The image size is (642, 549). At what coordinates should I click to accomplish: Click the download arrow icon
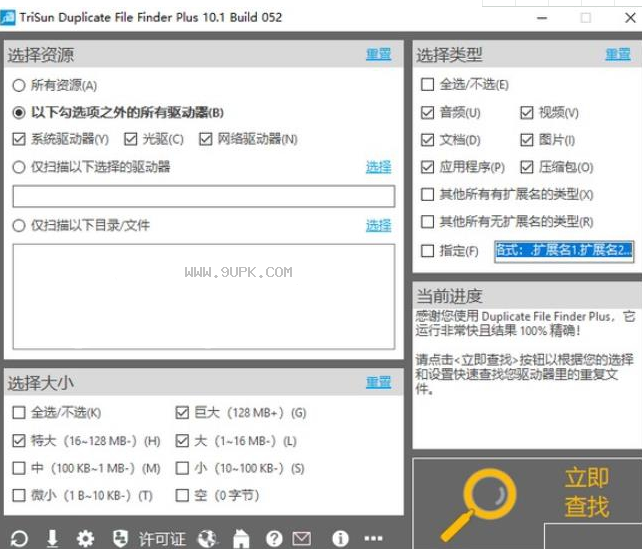click(x=52, y=538)
